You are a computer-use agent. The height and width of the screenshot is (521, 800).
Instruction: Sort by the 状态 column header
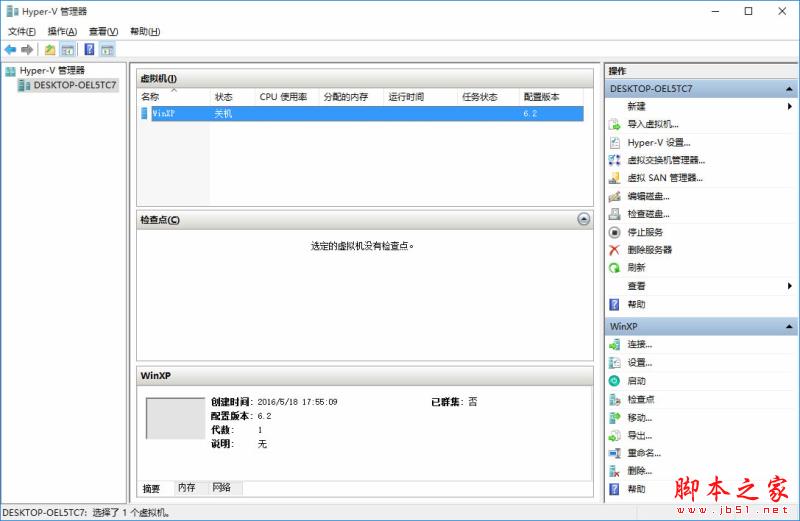[232, 96]
